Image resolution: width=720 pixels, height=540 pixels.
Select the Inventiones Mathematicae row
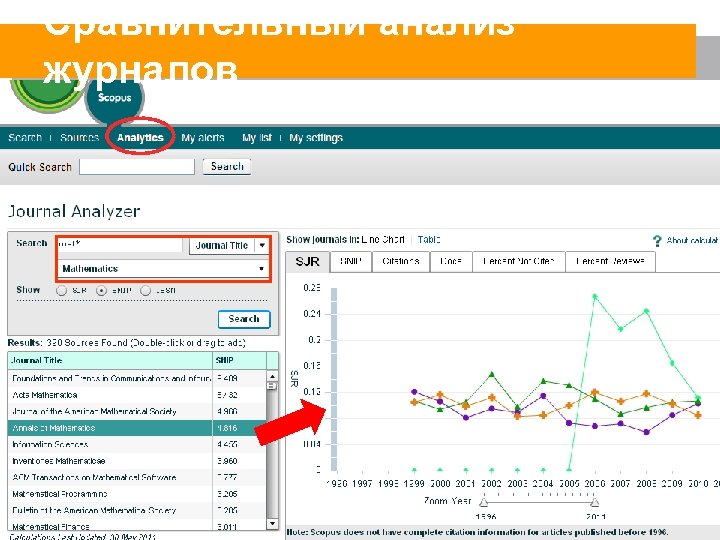click(x=137, y=461)
